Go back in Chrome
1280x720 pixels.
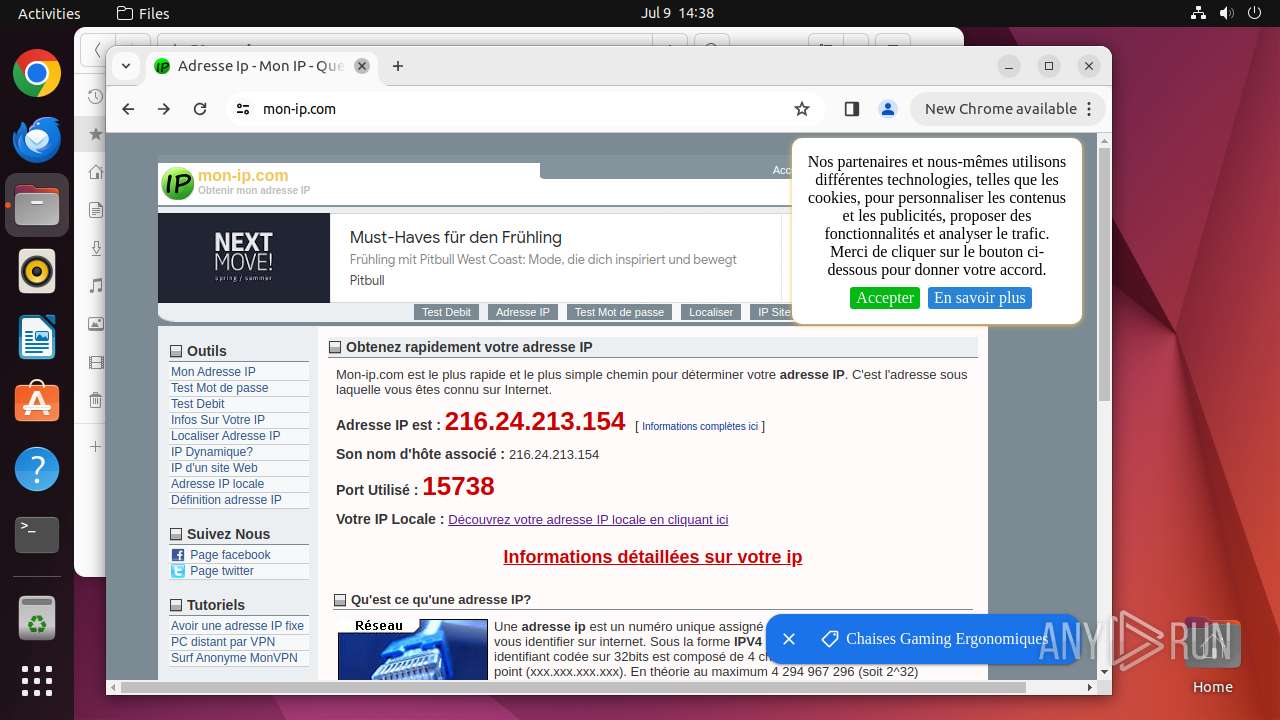click(128, 109)
